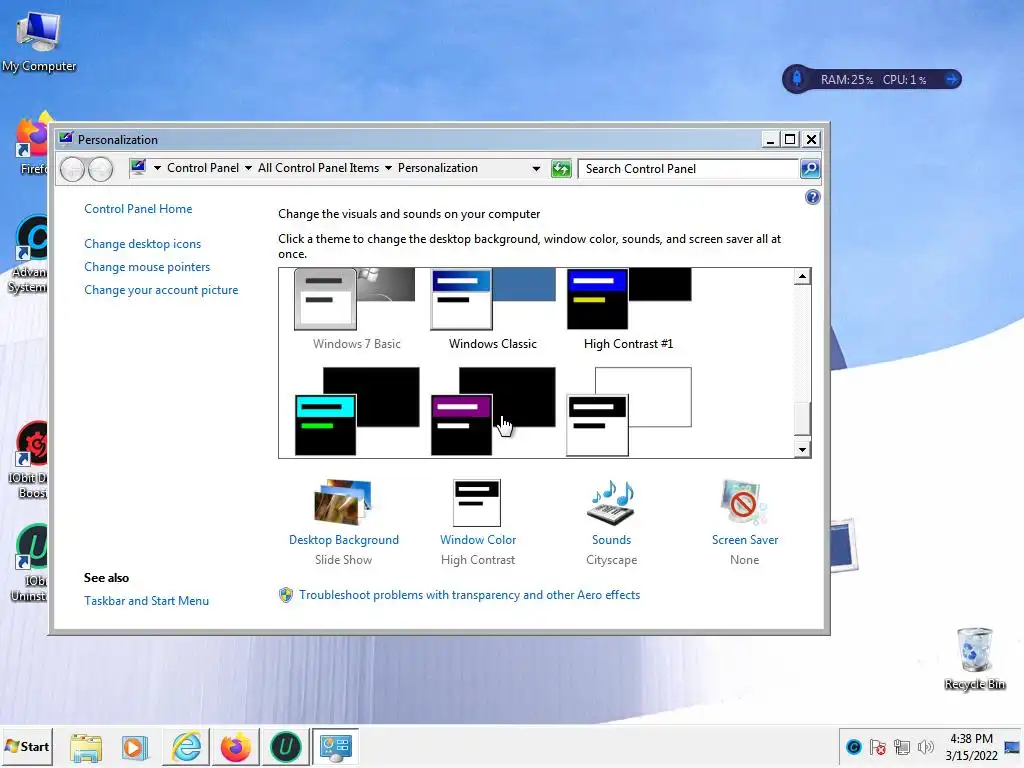Select the cyan and green high contrast theme
Image resolution: width=1024 pixels, height=768 pixels.
coord(357,411)
